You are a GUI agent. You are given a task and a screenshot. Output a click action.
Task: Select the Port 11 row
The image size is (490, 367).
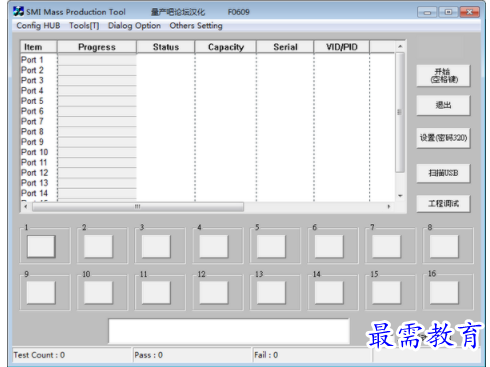point(208,163)
